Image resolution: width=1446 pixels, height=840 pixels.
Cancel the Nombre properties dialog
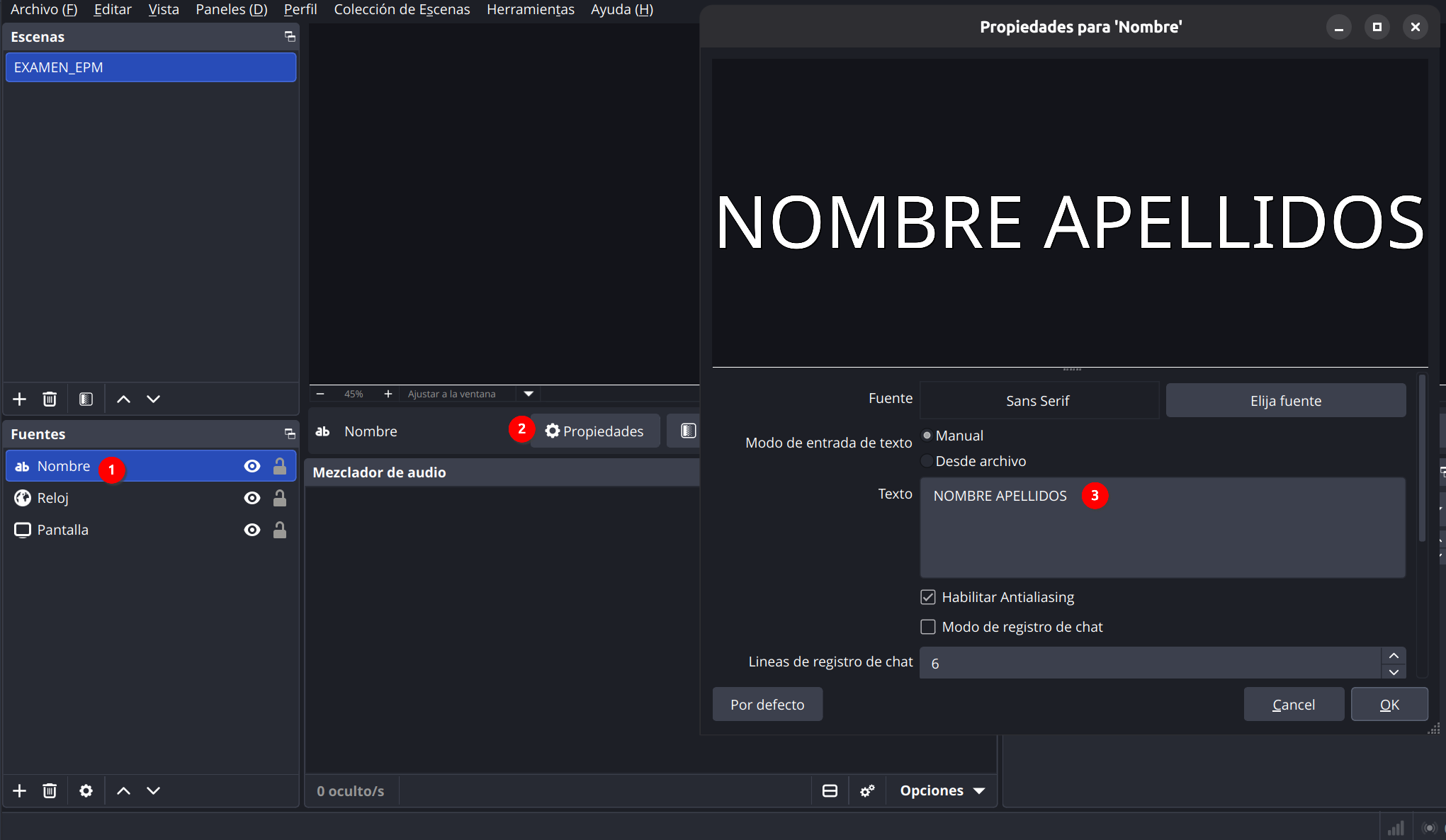point(1294,705)
